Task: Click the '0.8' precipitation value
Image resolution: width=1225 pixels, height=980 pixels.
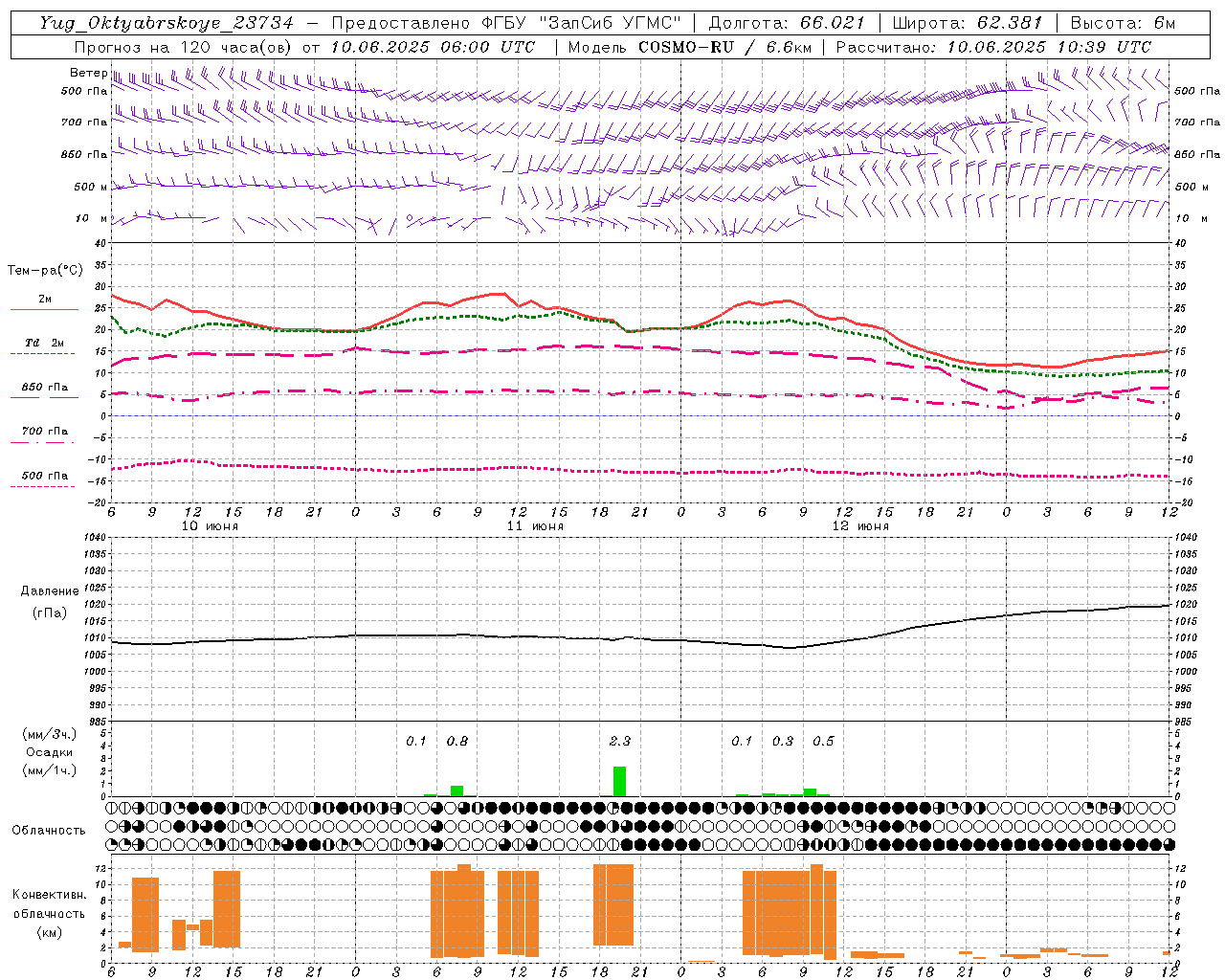Action: coord(457,741)
